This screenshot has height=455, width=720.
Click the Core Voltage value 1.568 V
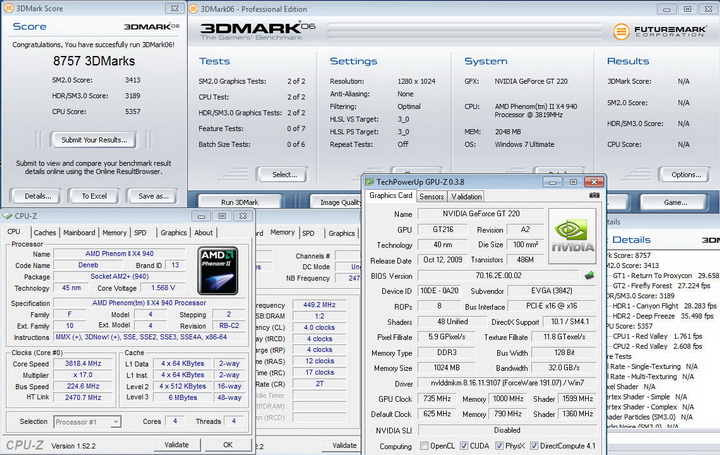pyautogui.click(x=163, y=288)
